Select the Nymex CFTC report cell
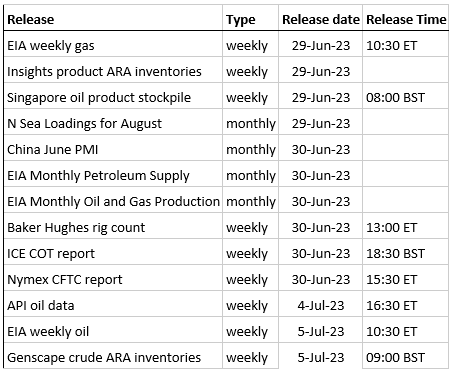Screen dimensions: 452x372 [x=113, y=279]
